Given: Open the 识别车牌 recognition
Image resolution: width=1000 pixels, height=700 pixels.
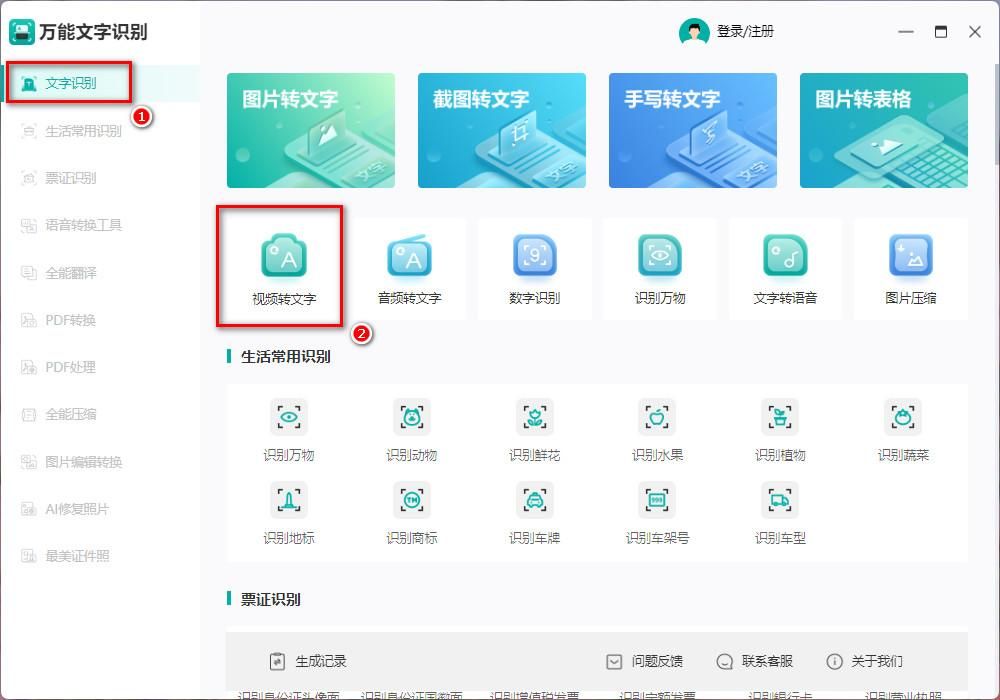Looking at the screenshot, I should click(534, 513).
